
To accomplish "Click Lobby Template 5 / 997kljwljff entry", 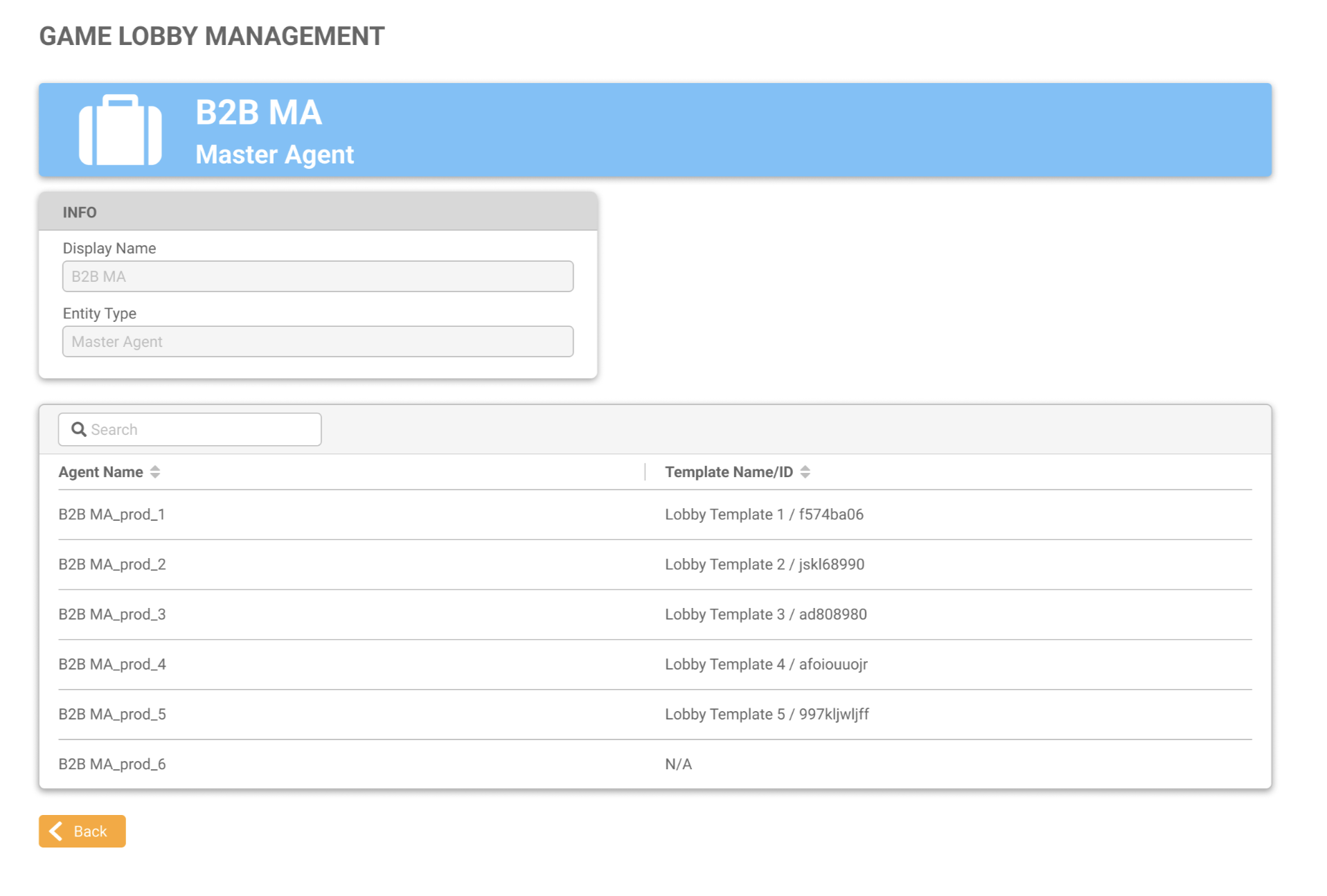I will 767,714.
